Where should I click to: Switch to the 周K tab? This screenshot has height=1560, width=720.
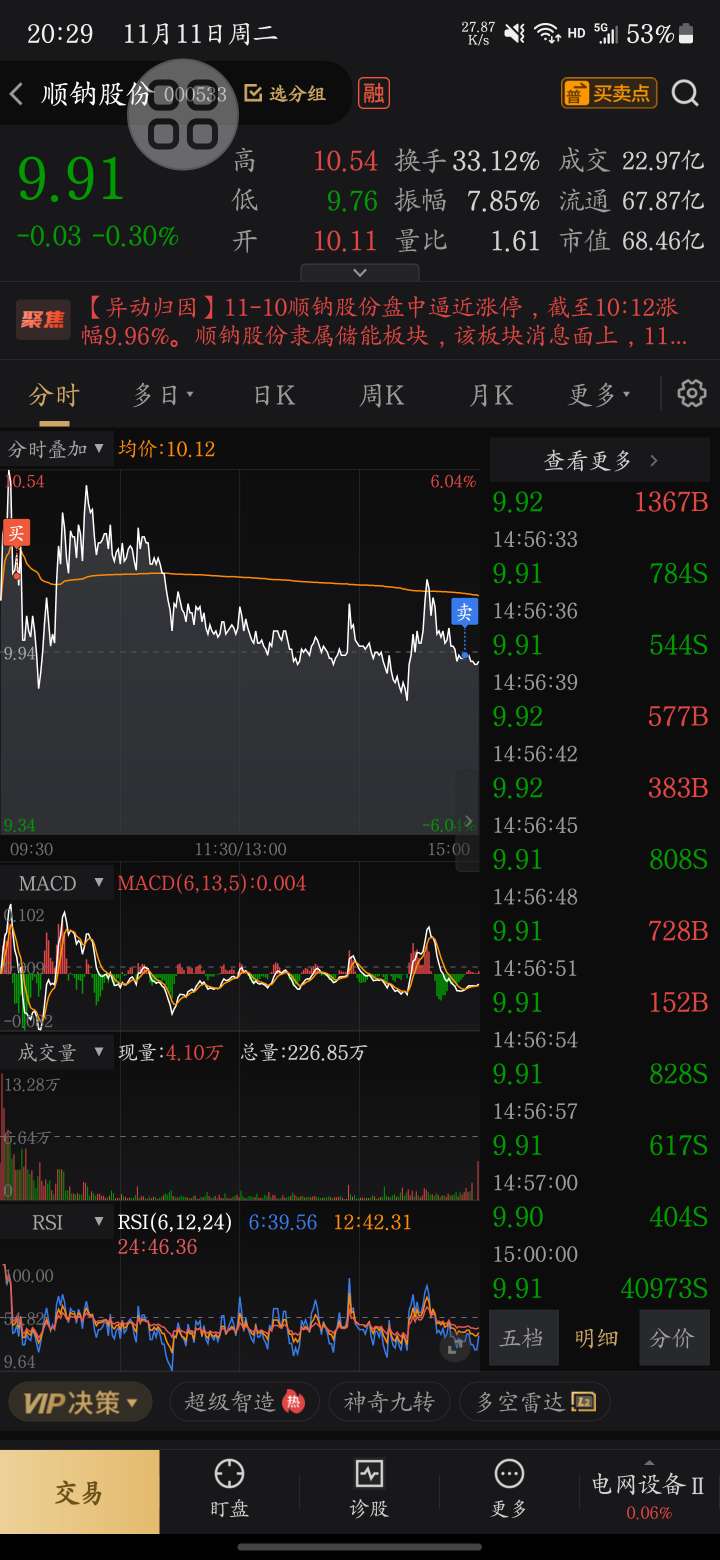click(382, 395)
